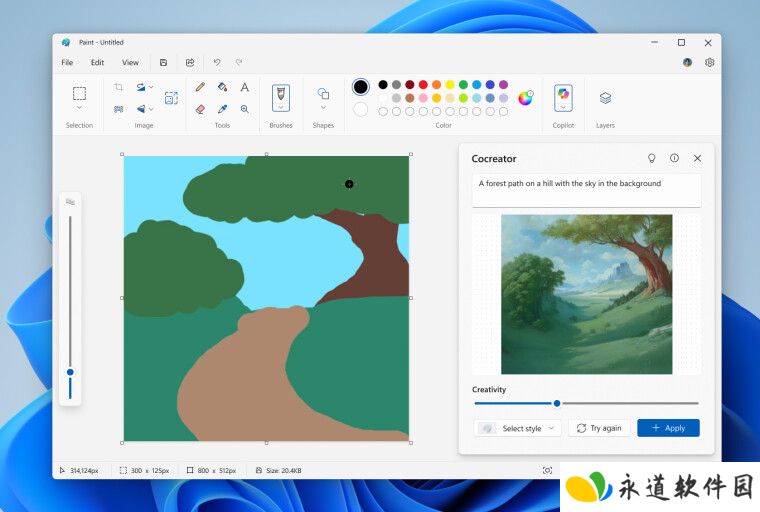Pick the green color swatch
Screen dimensions: 760x512
click(x=463, y=85)
